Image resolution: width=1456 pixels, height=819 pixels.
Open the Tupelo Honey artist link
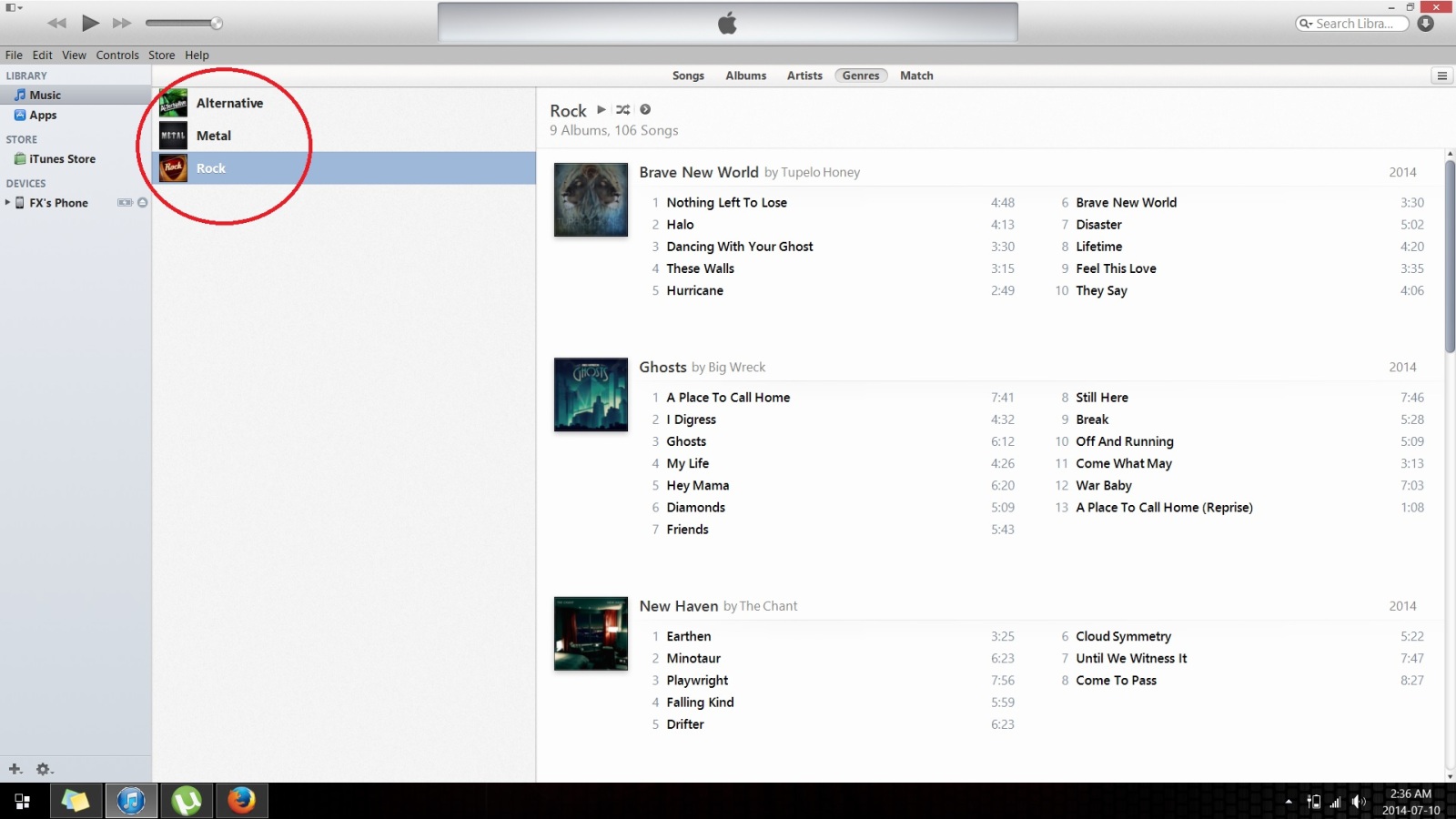820,172
